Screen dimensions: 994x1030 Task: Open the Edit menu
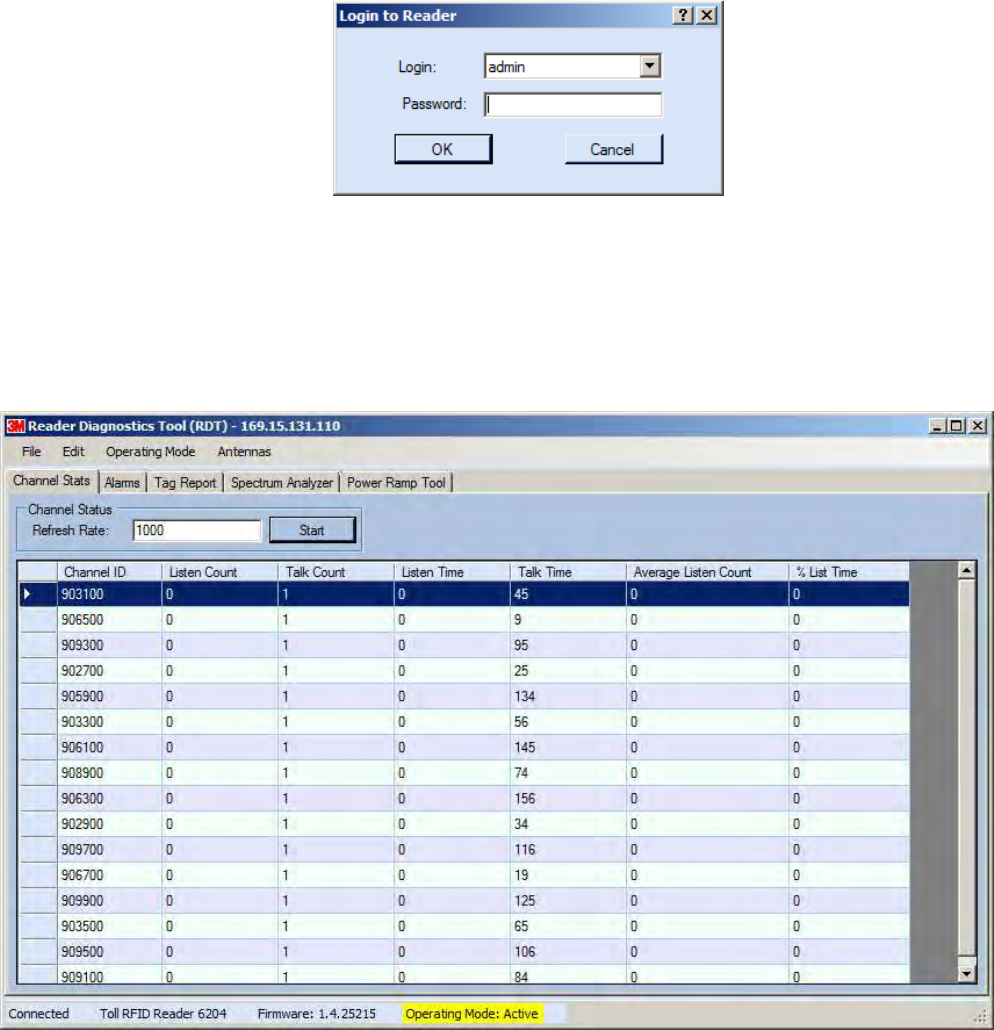point(73,451)
